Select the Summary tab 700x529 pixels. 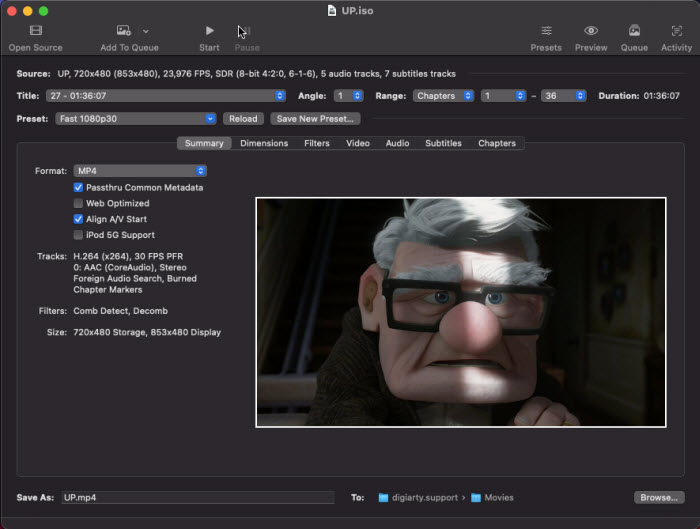[204, 143]
